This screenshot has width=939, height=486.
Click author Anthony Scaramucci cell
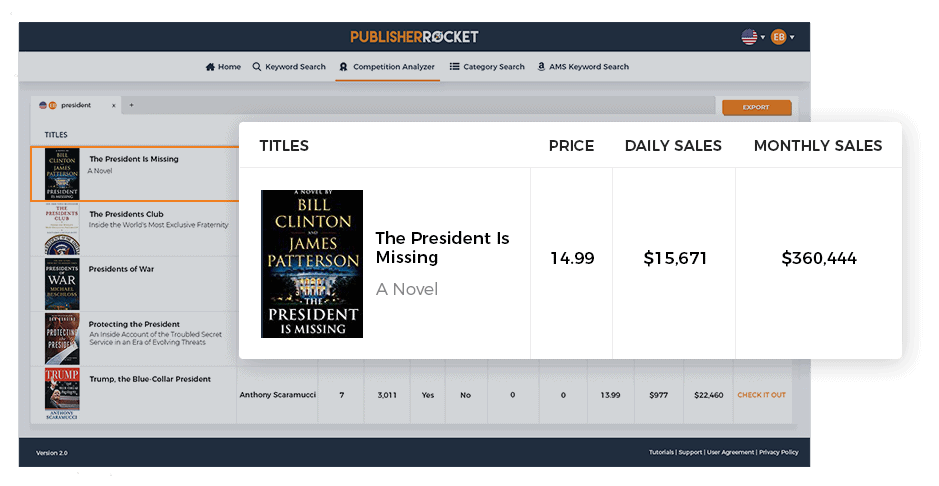(277, 394)
